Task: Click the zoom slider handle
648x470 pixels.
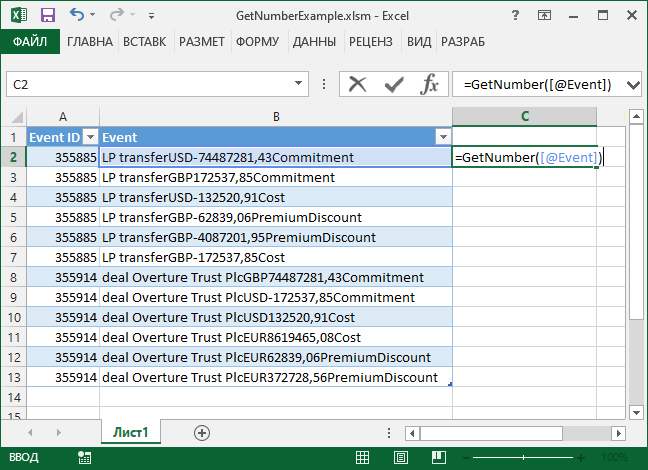Action: coord(523,458)
